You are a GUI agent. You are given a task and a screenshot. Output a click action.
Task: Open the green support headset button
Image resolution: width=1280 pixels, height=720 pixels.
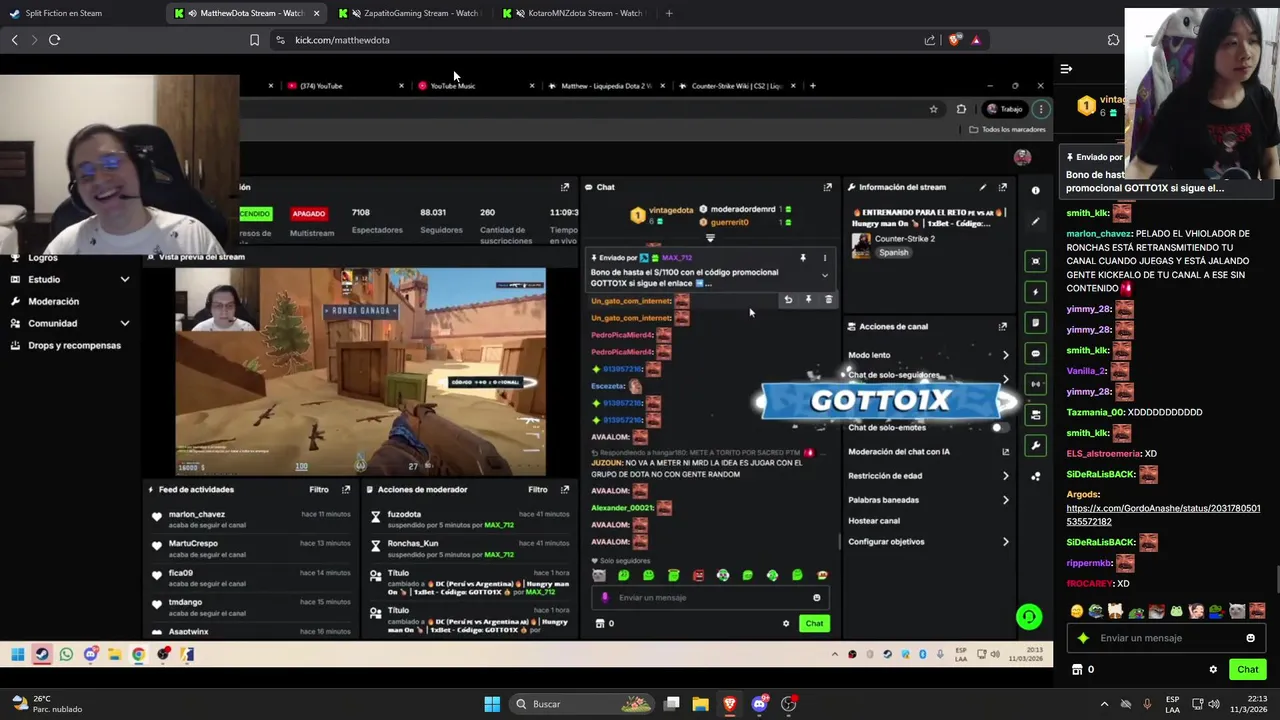tap(1029, 617)
